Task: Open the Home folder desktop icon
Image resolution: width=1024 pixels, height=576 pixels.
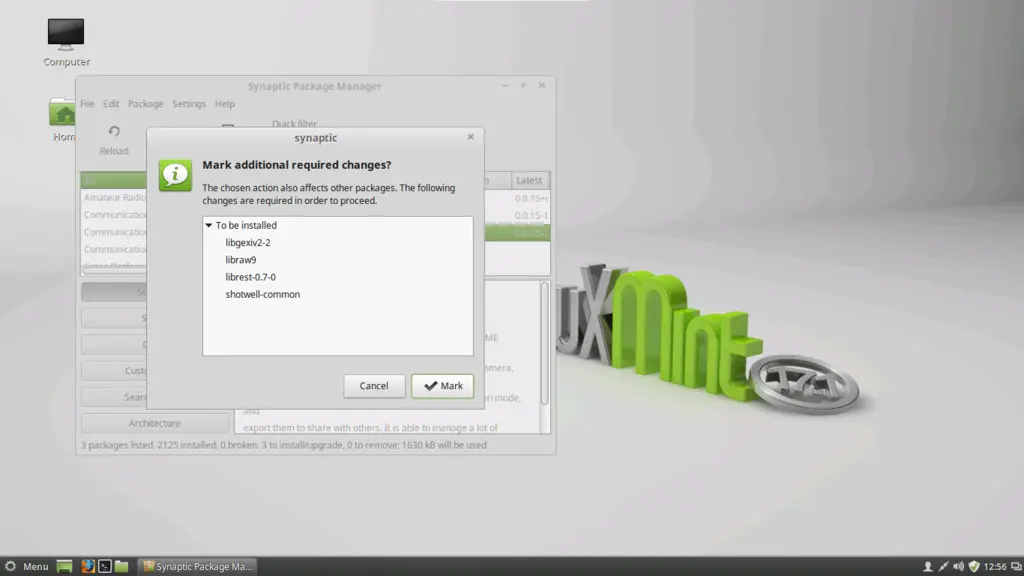Action: click(x=63, y=120)
